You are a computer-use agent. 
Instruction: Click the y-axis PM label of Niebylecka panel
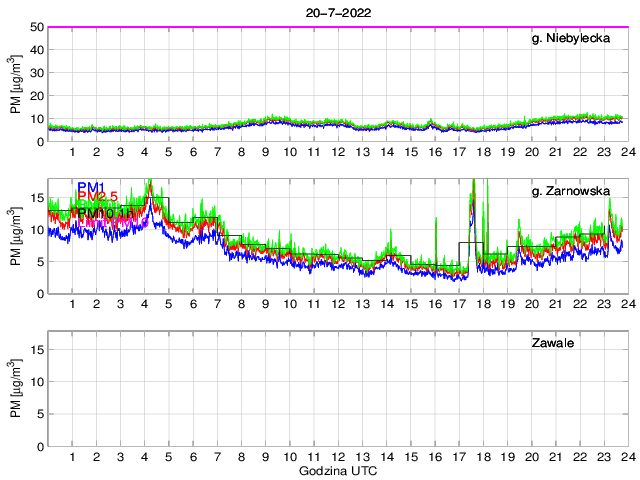(16, 85)
